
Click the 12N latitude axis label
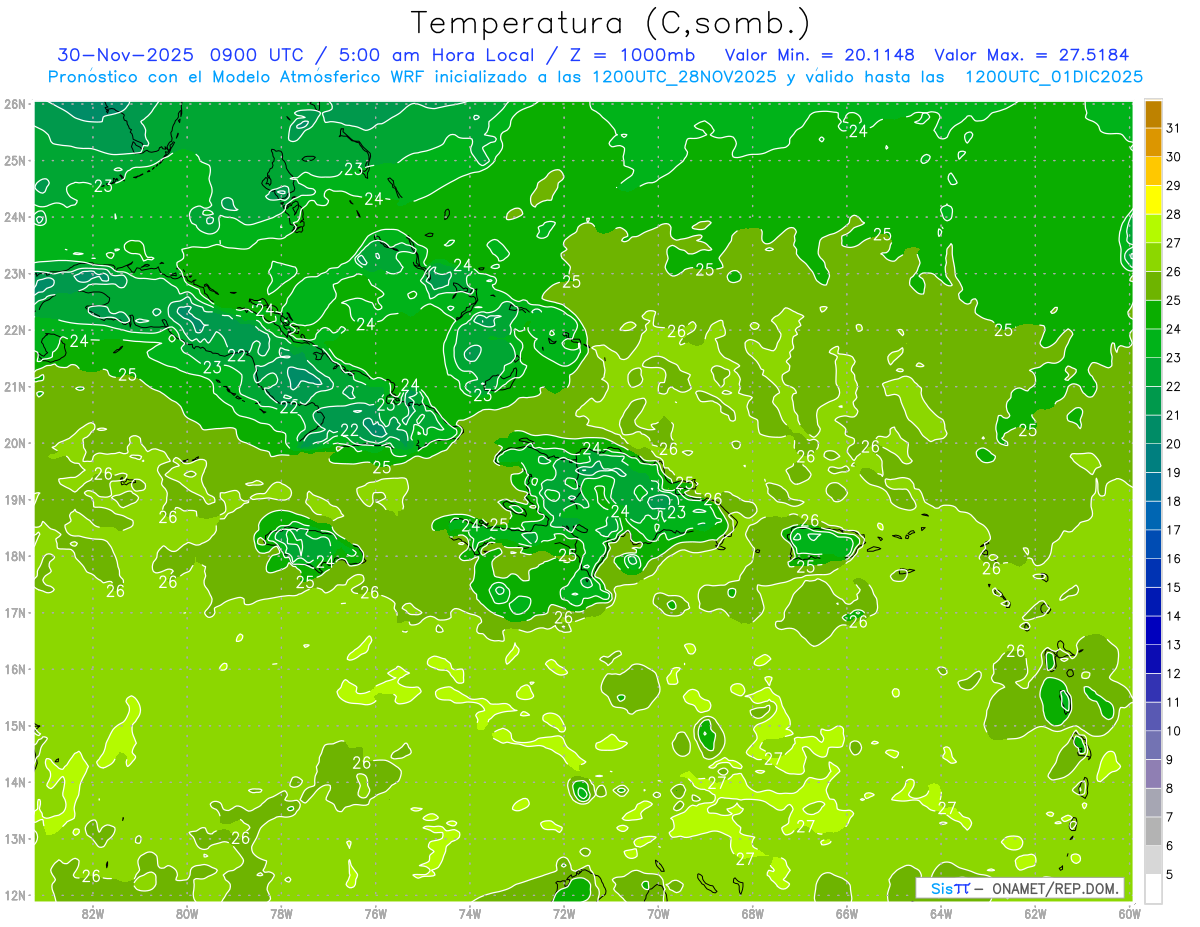point(15,895)
